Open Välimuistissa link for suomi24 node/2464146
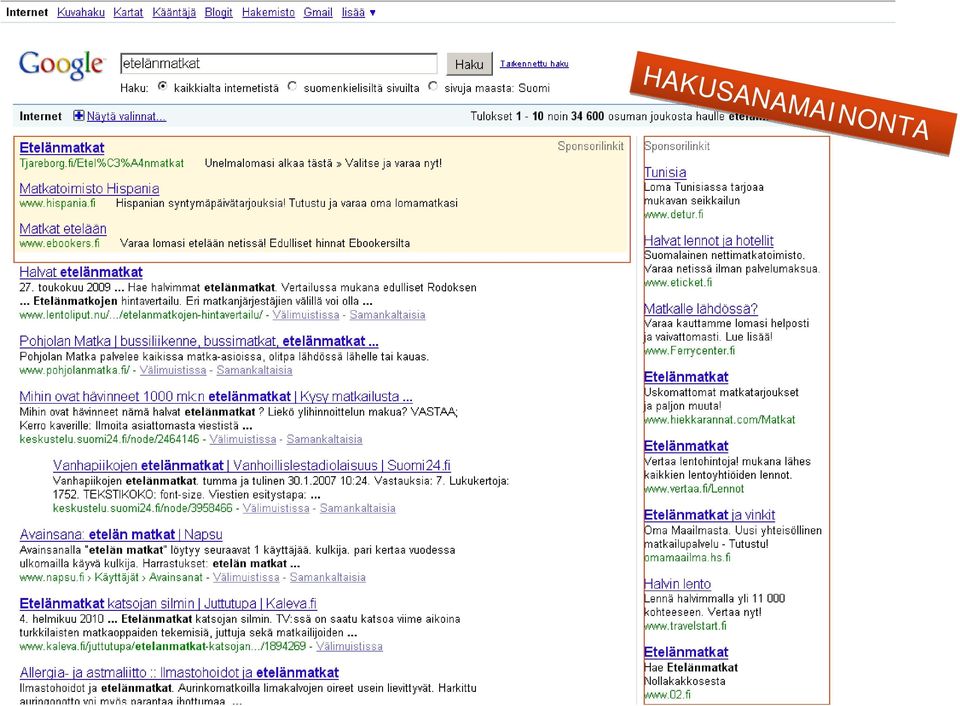The image size is (960, 706). 242,439
